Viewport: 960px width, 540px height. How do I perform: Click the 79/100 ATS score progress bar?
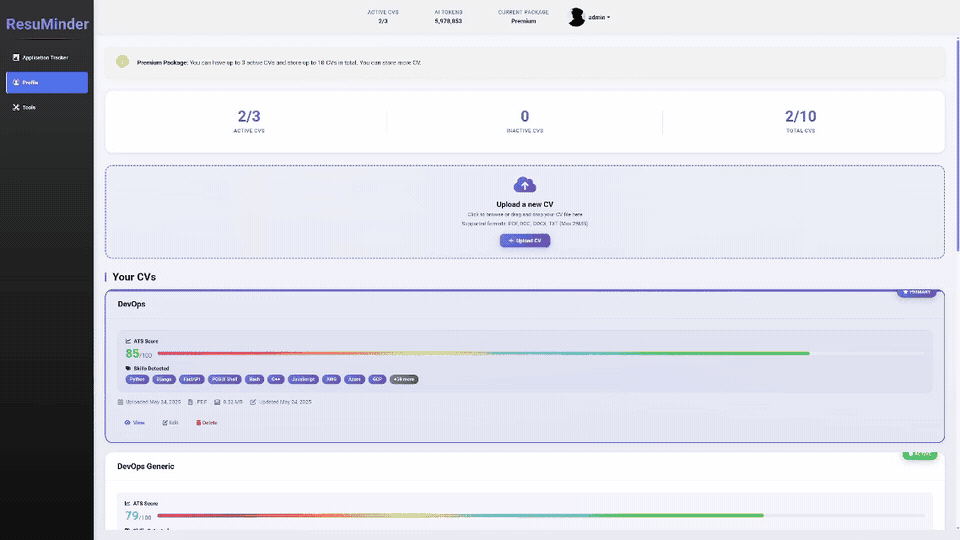[540, 516]
